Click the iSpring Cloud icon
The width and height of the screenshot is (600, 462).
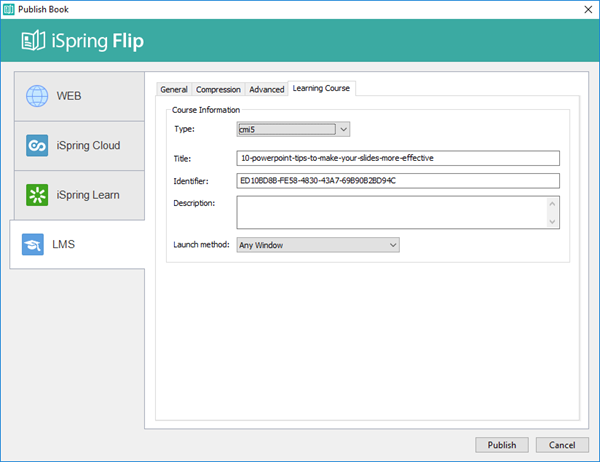click(37, 145)
